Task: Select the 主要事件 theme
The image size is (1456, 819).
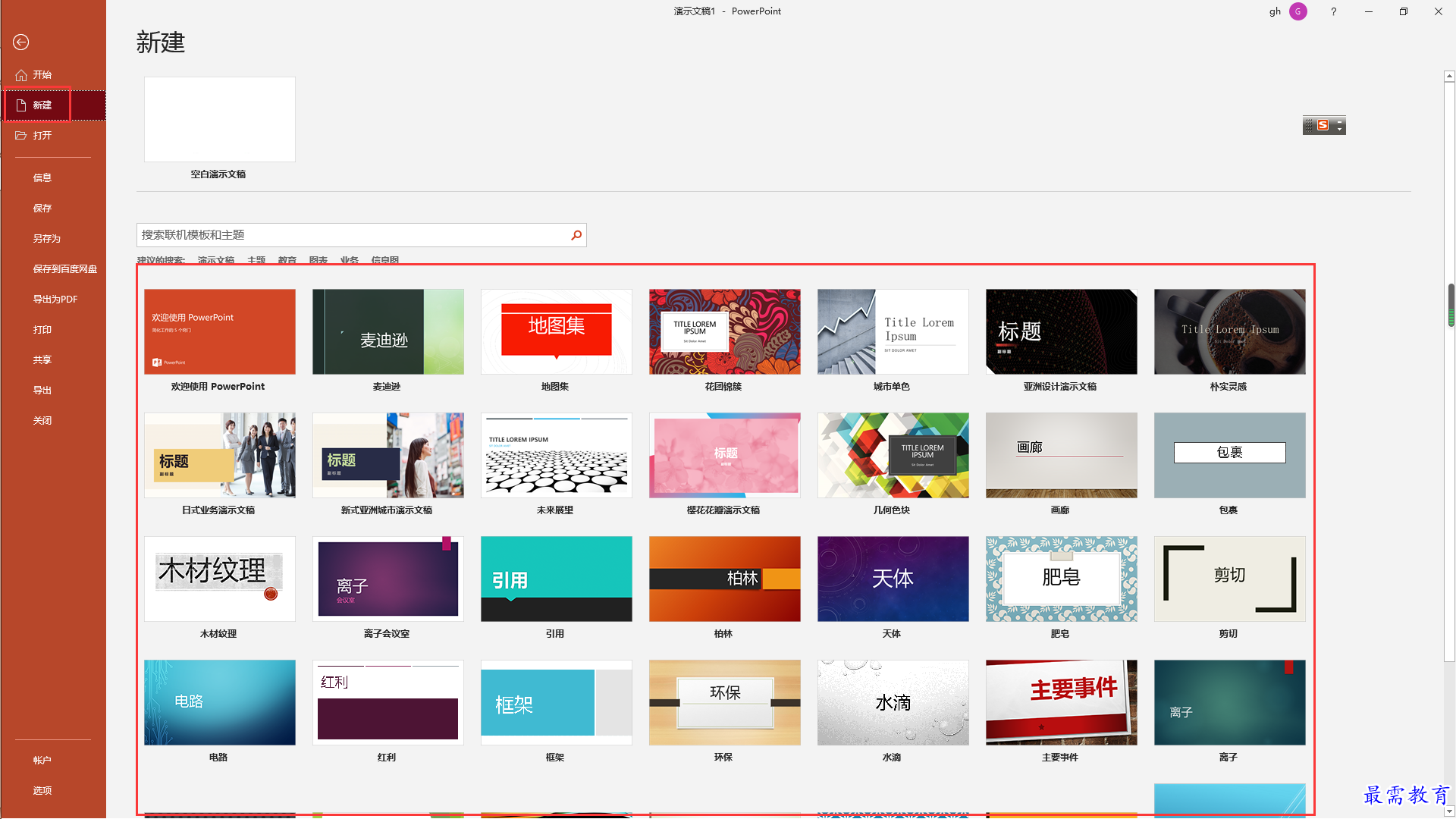Action: pos(1062,702)
